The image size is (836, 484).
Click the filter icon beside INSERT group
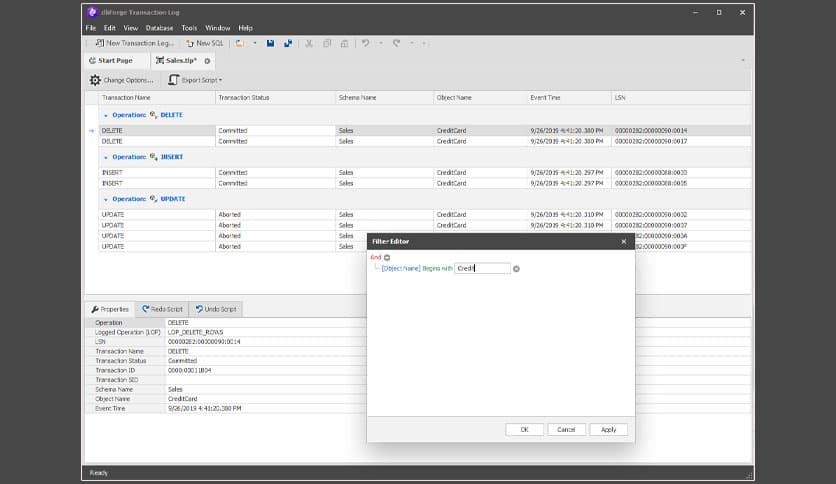tap(154, 157)
